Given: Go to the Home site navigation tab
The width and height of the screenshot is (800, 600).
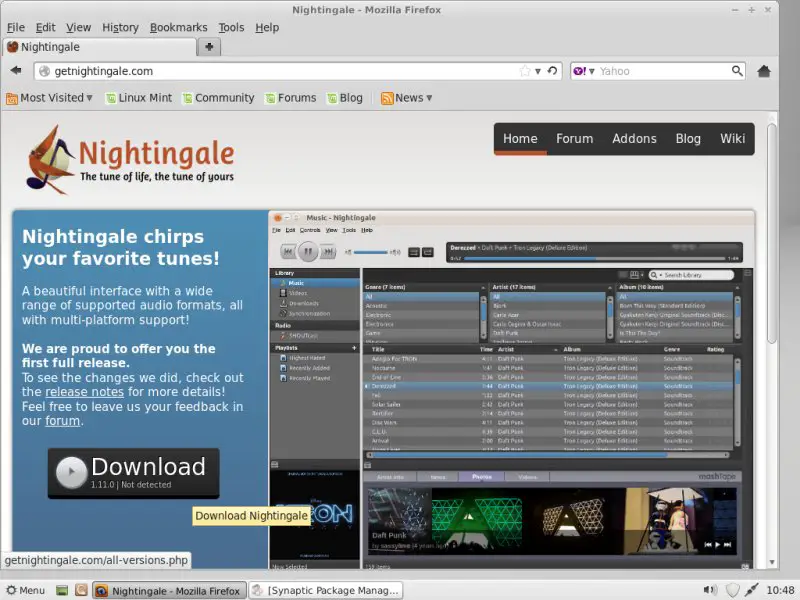Looking at the screenshot, I should (520, 139).
